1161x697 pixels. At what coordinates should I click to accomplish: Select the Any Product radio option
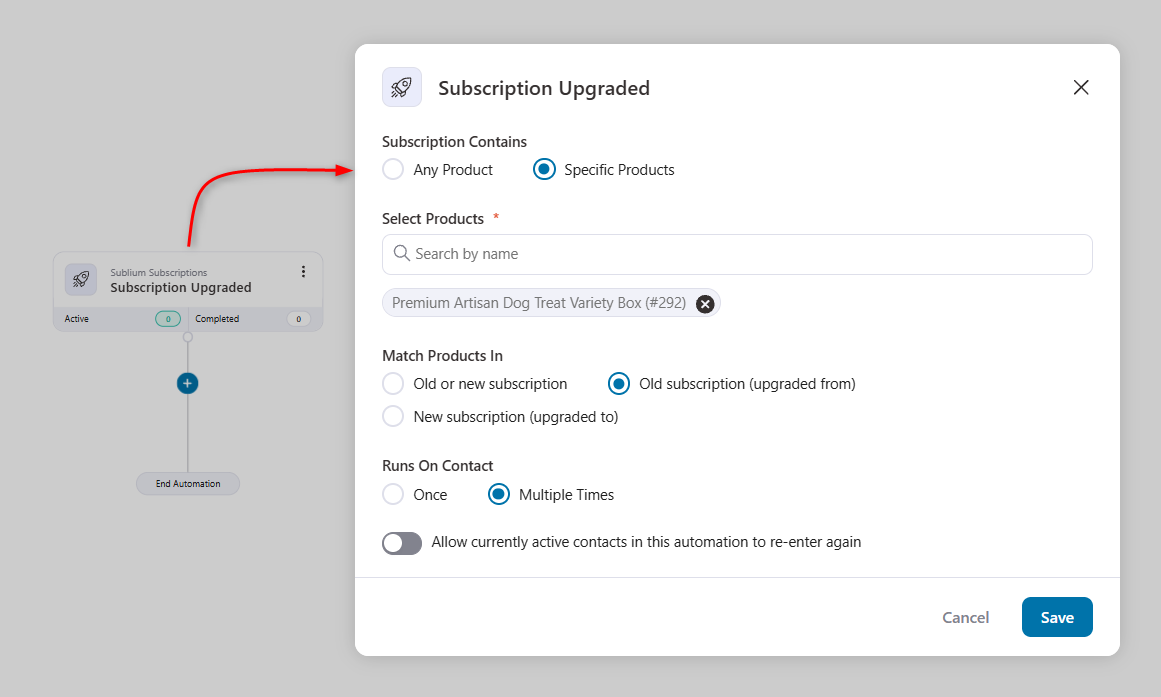click(x=393, y=170)
